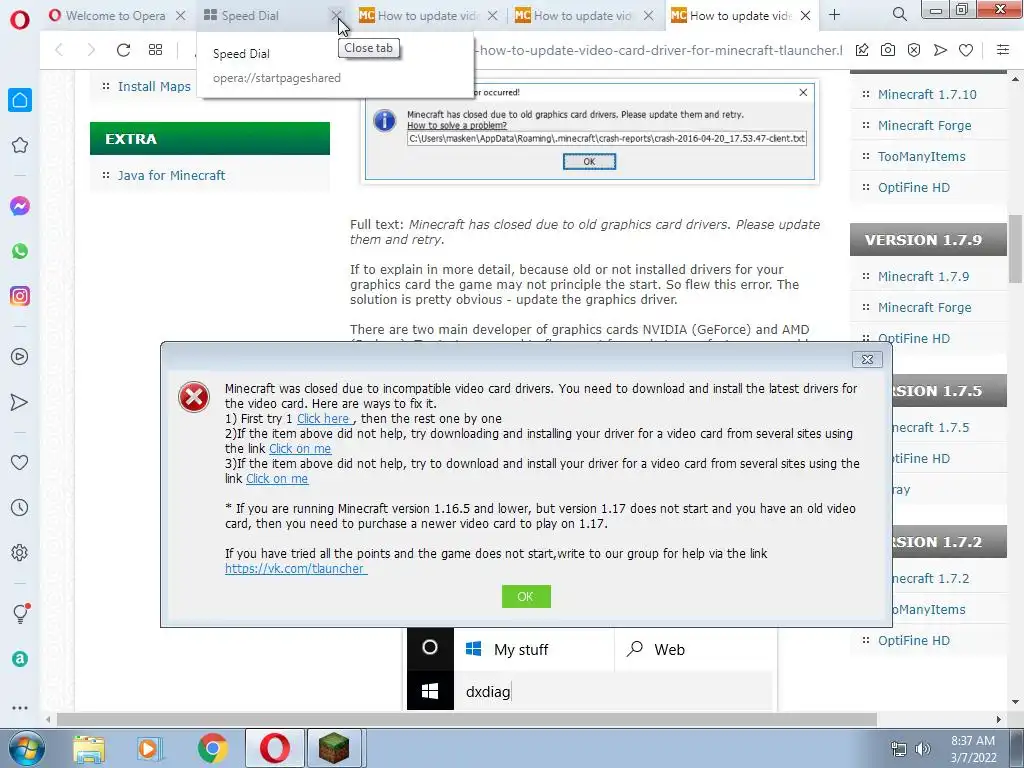Click the edit page icon in address bar
The height and width of the screenshot is (768, 1024).
[862, 50]
